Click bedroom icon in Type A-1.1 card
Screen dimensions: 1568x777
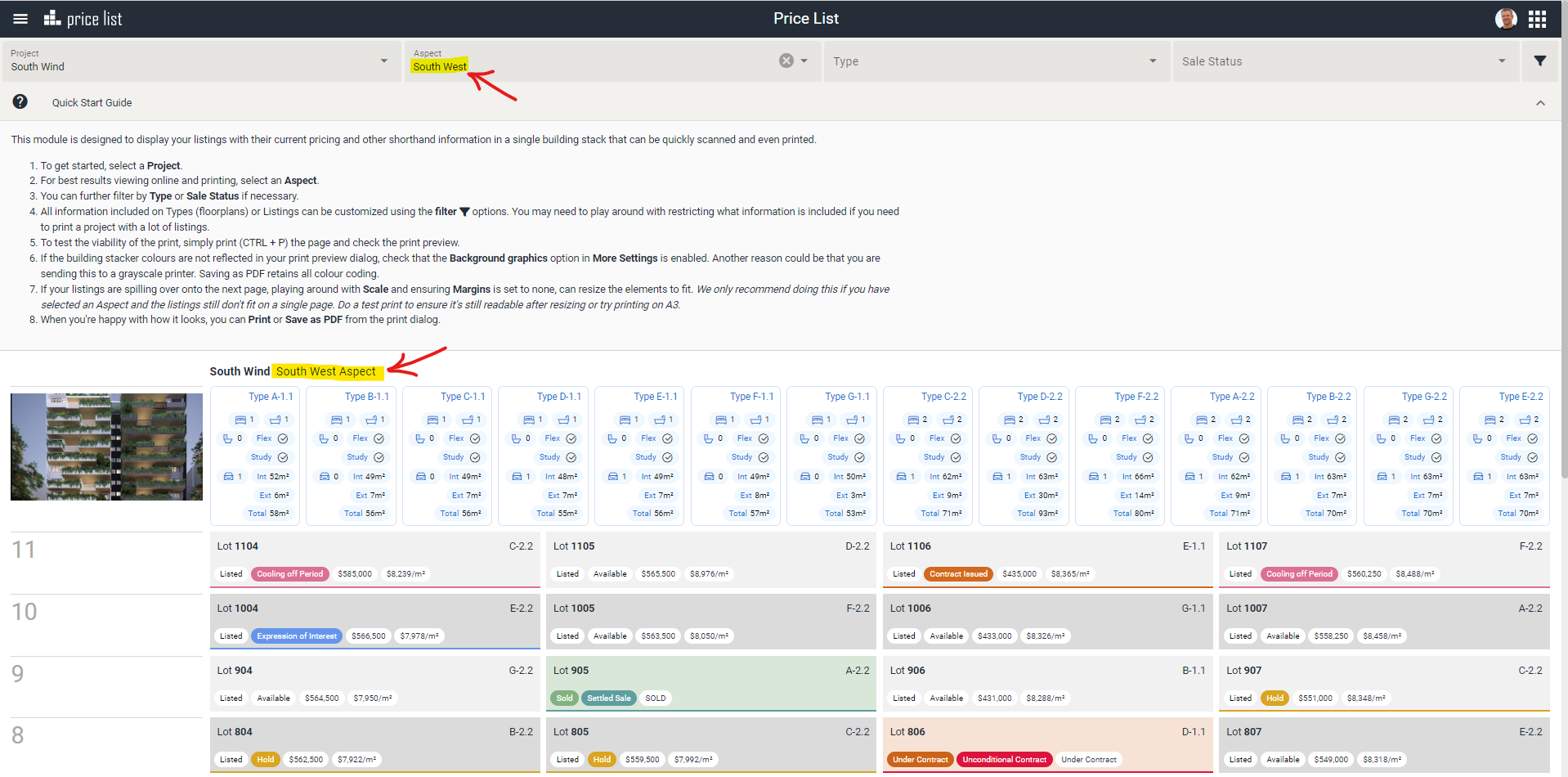point(240,420)
